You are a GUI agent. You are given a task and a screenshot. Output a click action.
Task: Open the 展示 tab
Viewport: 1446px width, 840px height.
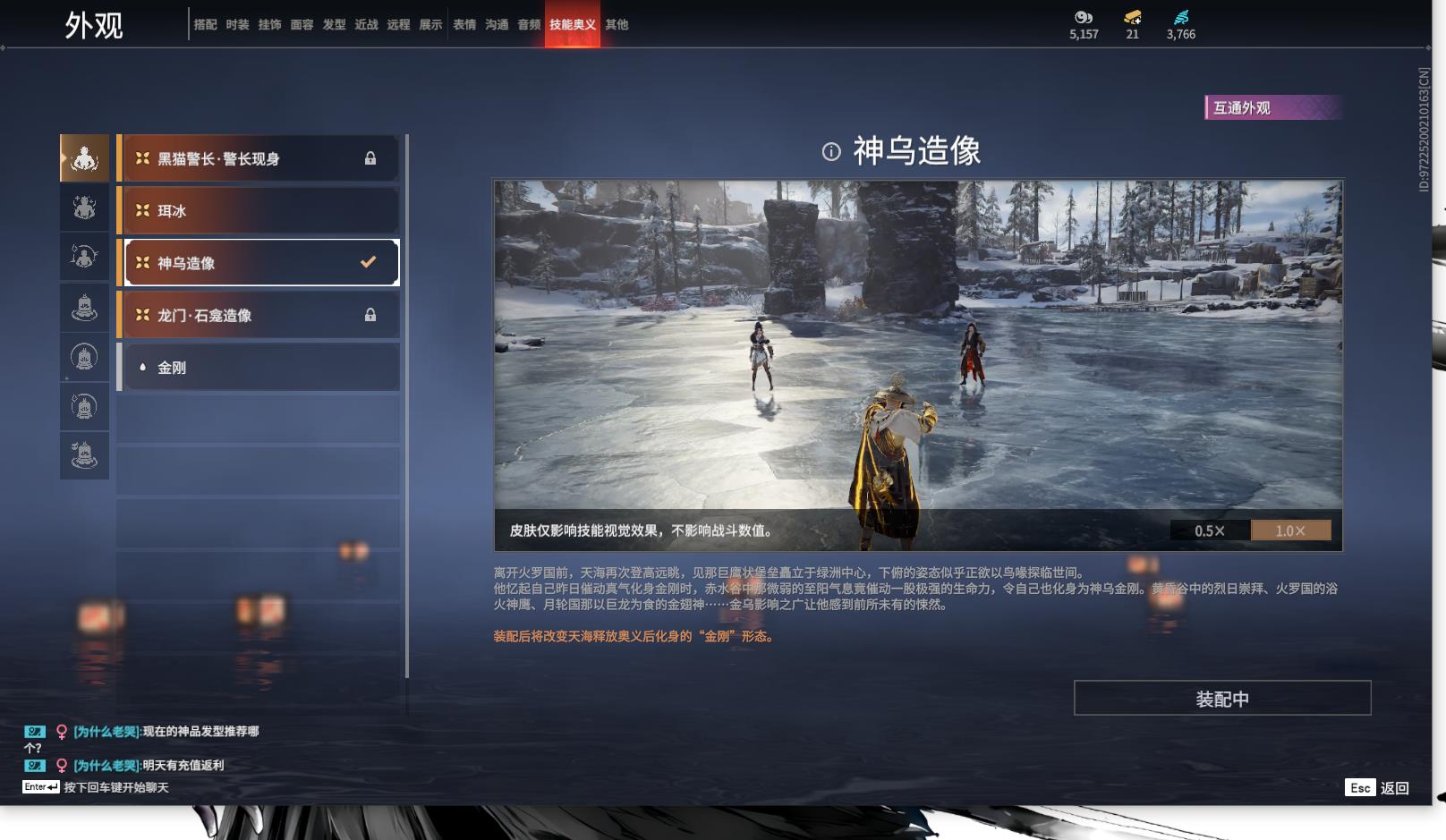[431, 25]
